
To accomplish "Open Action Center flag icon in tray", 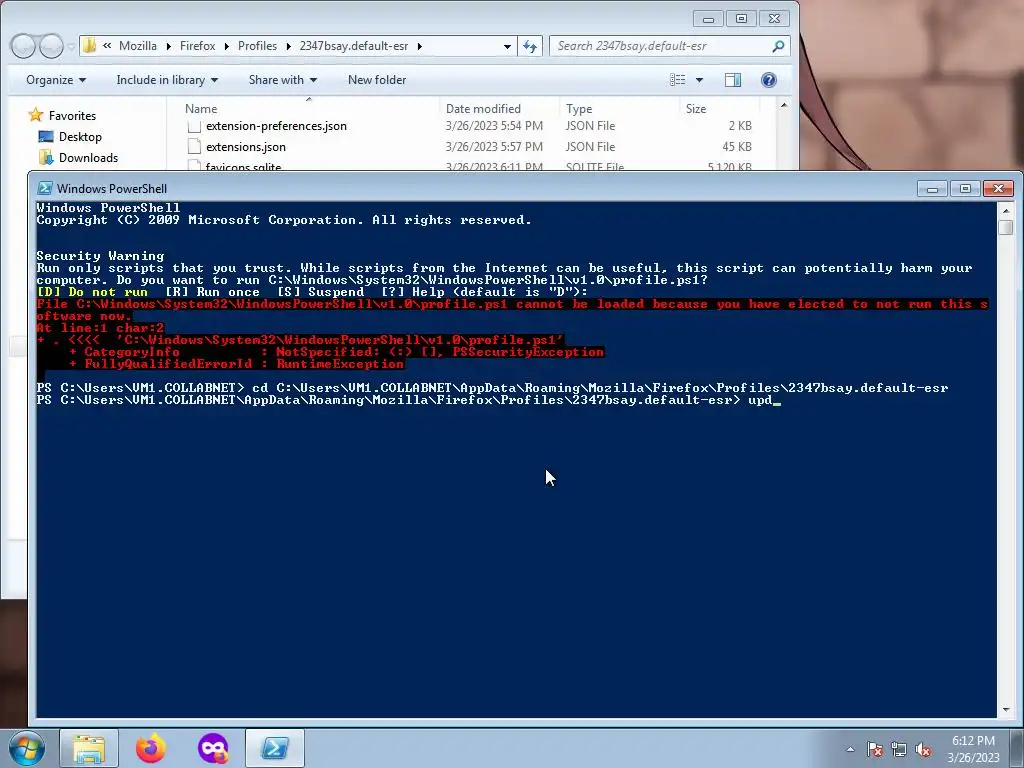I will (x=875, y=749).
